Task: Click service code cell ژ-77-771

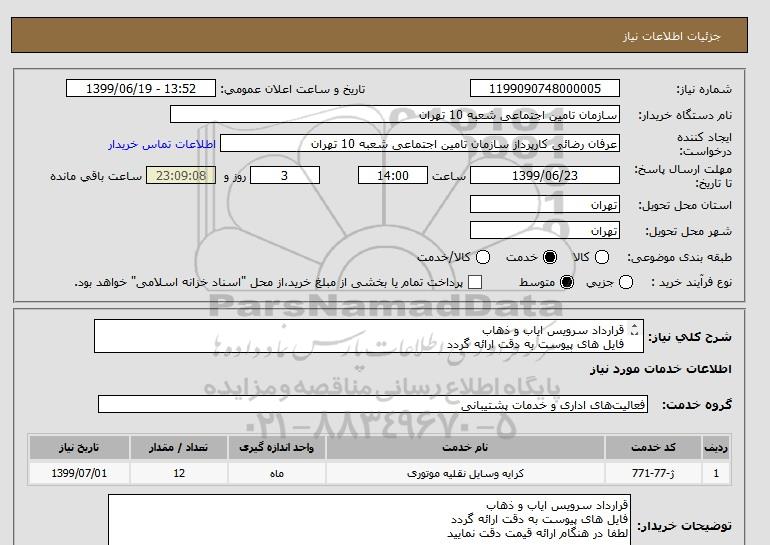Action: pos(653,473)
